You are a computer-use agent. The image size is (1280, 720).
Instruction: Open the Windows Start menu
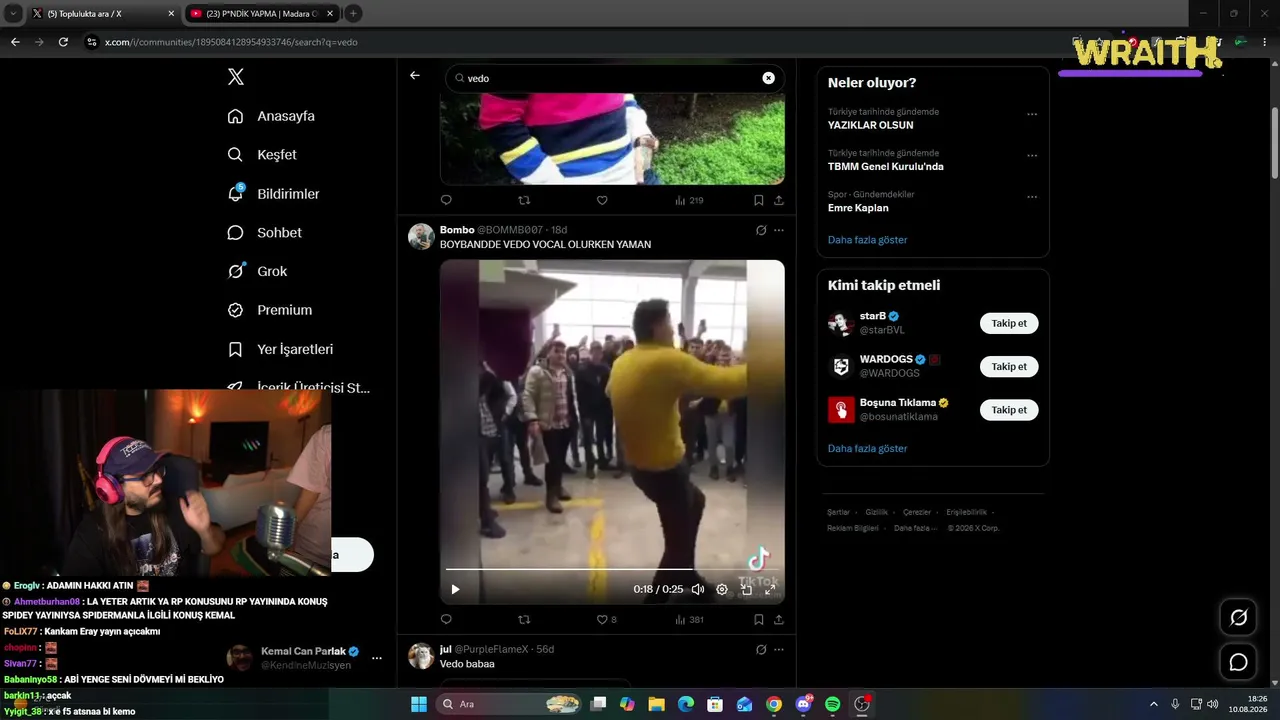click(419, 704)
